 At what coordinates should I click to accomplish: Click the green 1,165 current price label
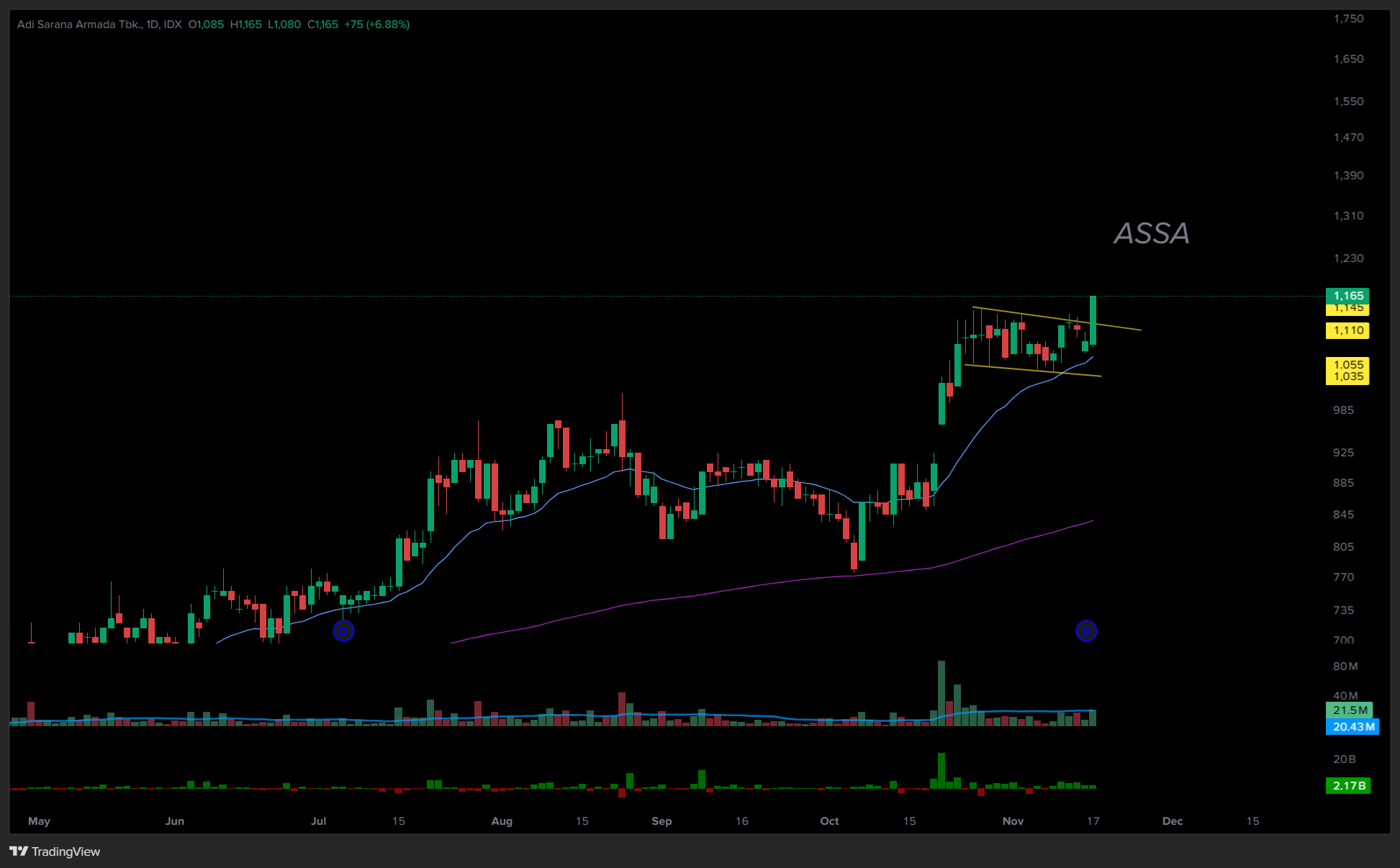click(1347, 296)
